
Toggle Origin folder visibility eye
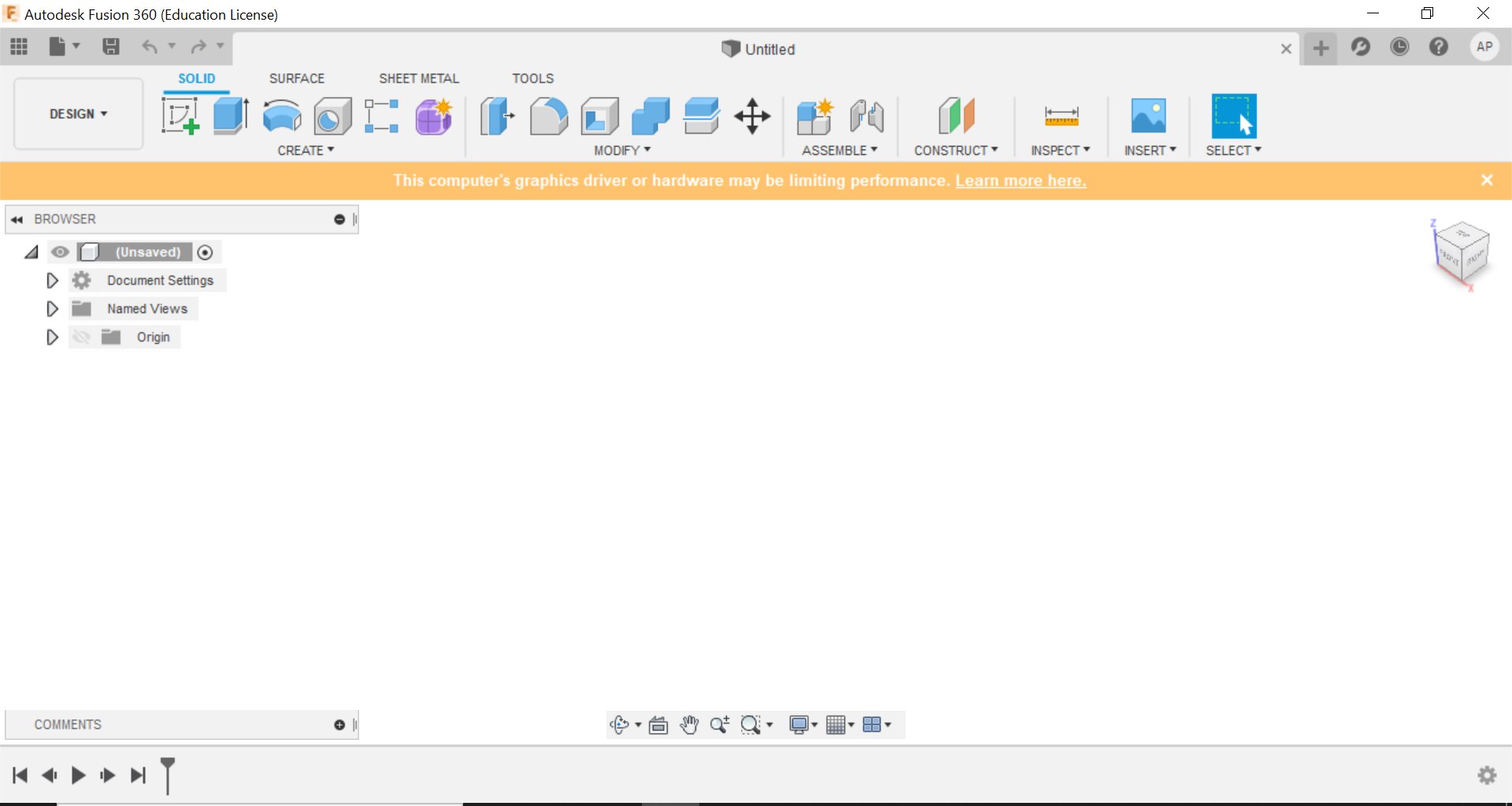80,337
